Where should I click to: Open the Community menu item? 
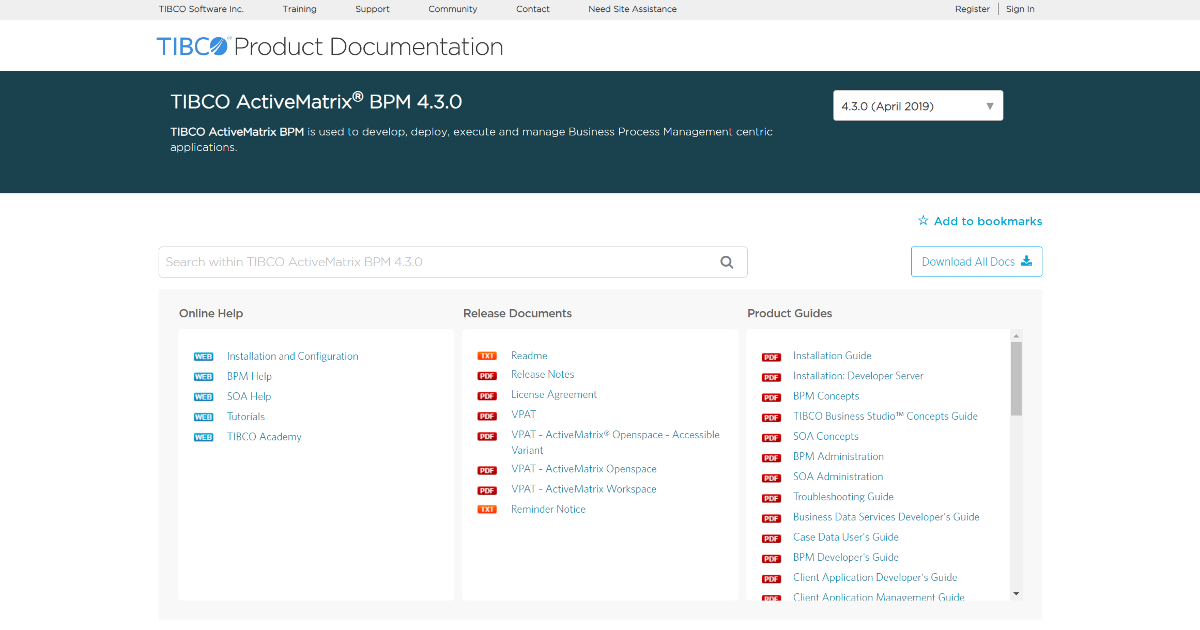click(452, 9)
